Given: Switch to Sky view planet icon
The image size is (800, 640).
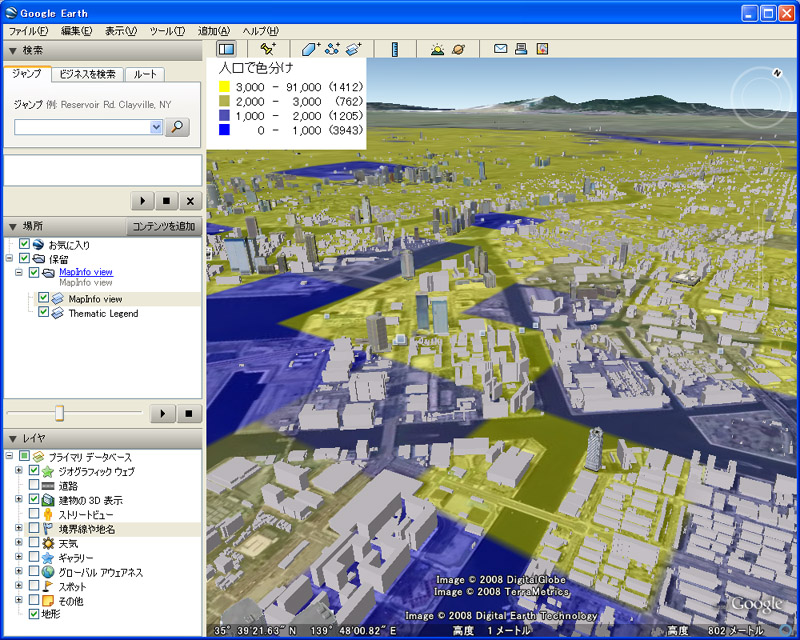Looking at the screenshot, I should pyautogui.click(x=458, y=49).
